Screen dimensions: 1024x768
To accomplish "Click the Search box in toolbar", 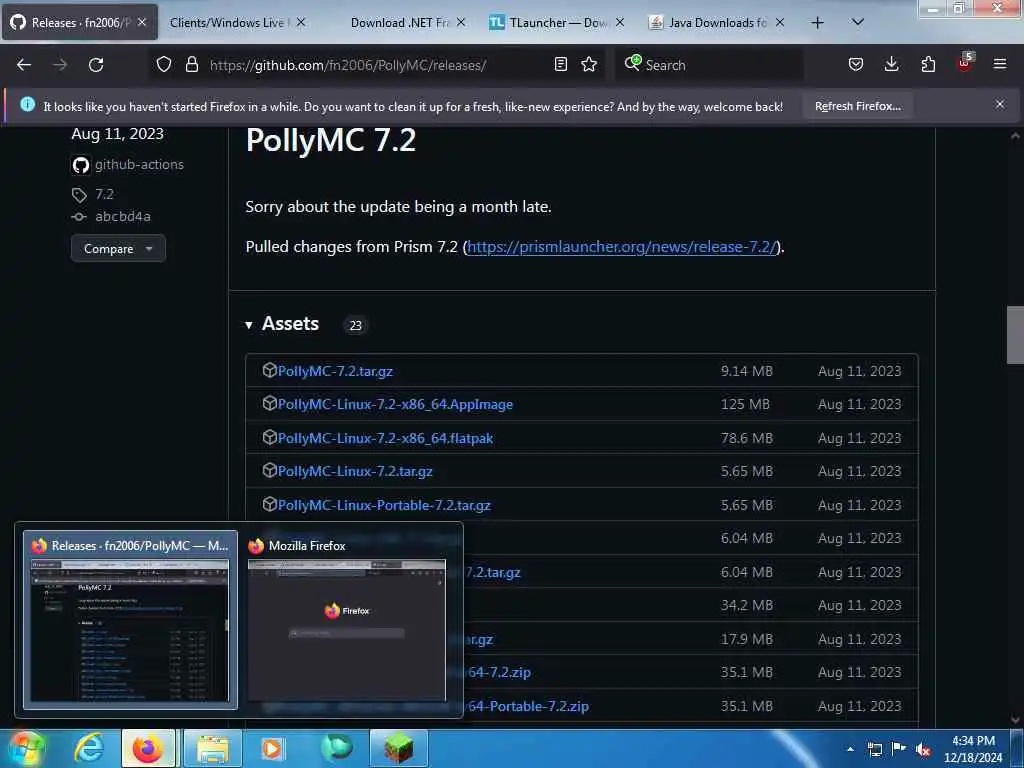I will [x=709, y=65].
